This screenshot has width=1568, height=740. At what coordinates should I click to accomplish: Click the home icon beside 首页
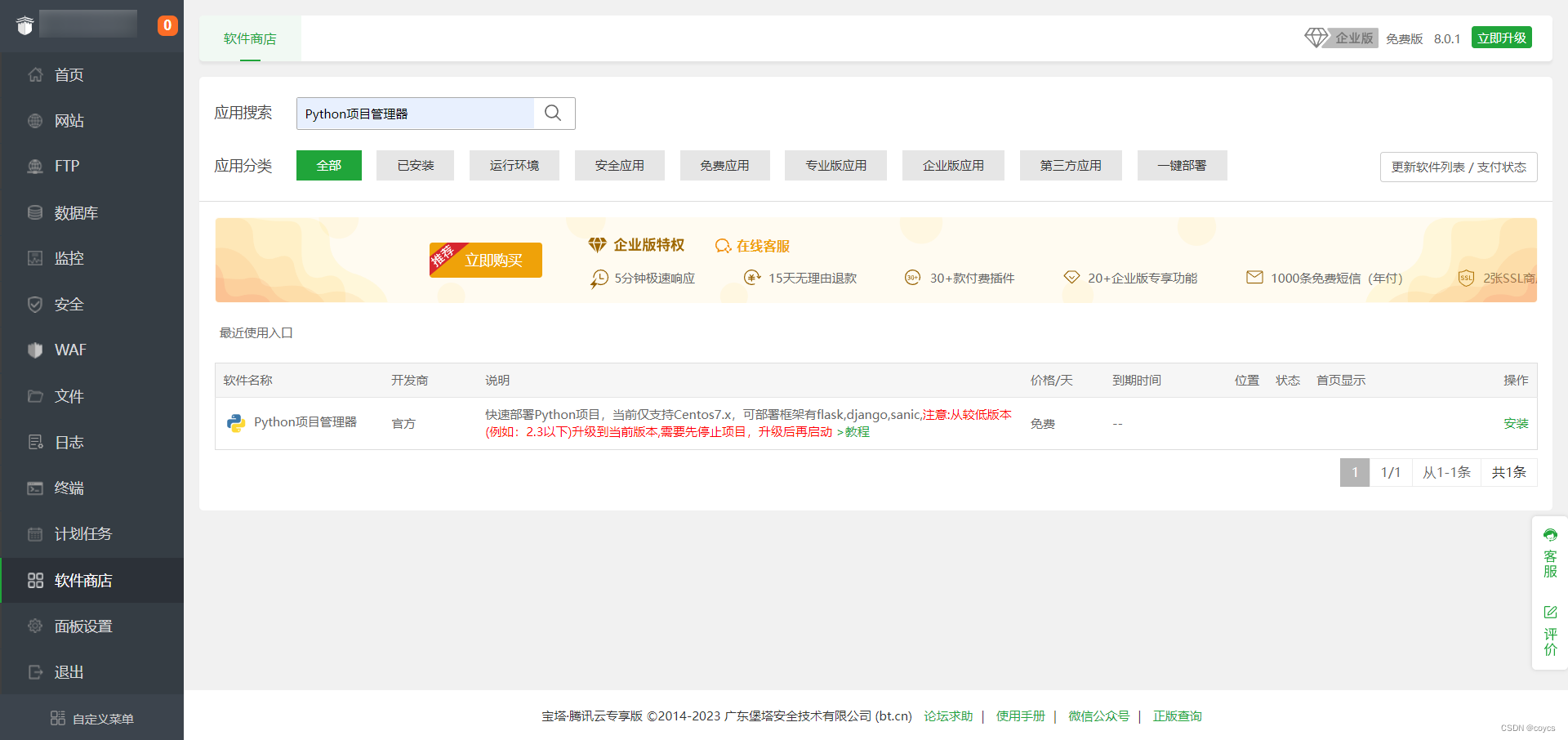point(35,75)
